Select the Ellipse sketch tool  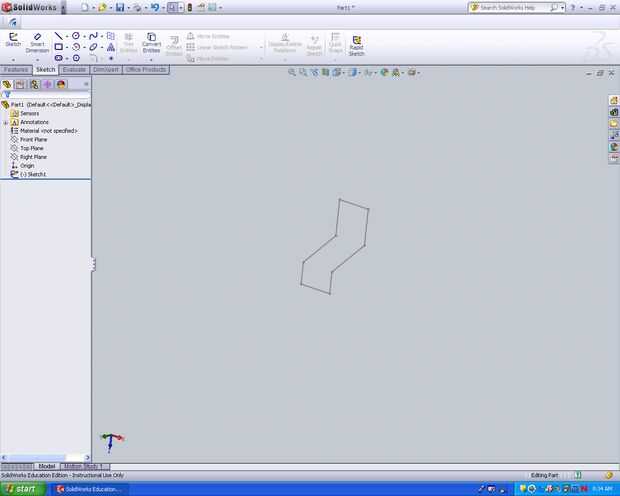(x=93, y=47)
